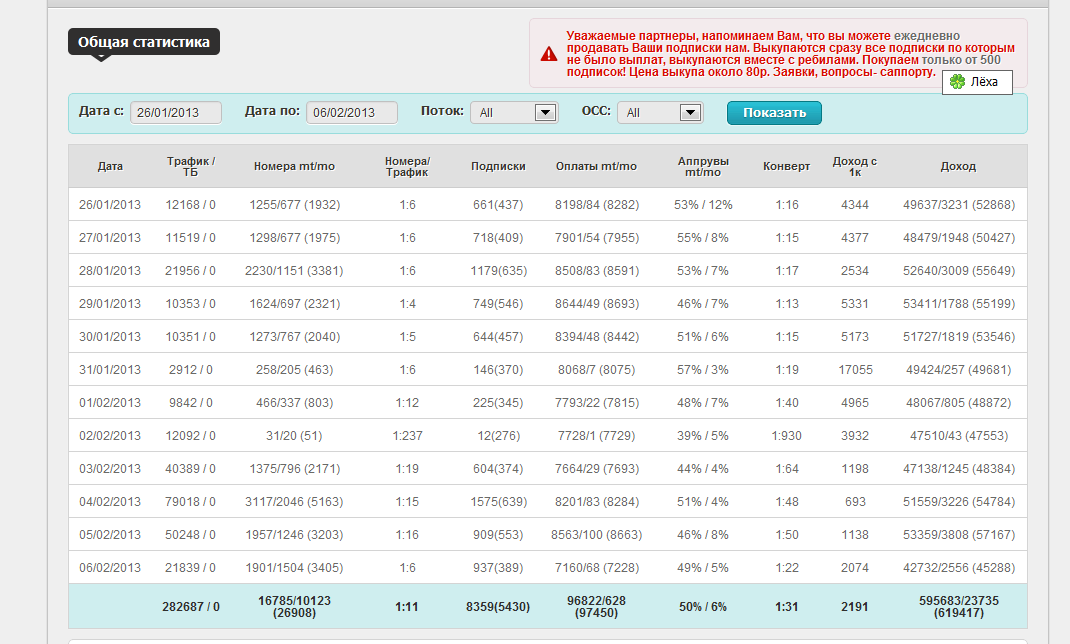Click numbers value 2230/1151 (3381)
The height and width of the screenshot is (644, 1070).
(x=294, y=271)
